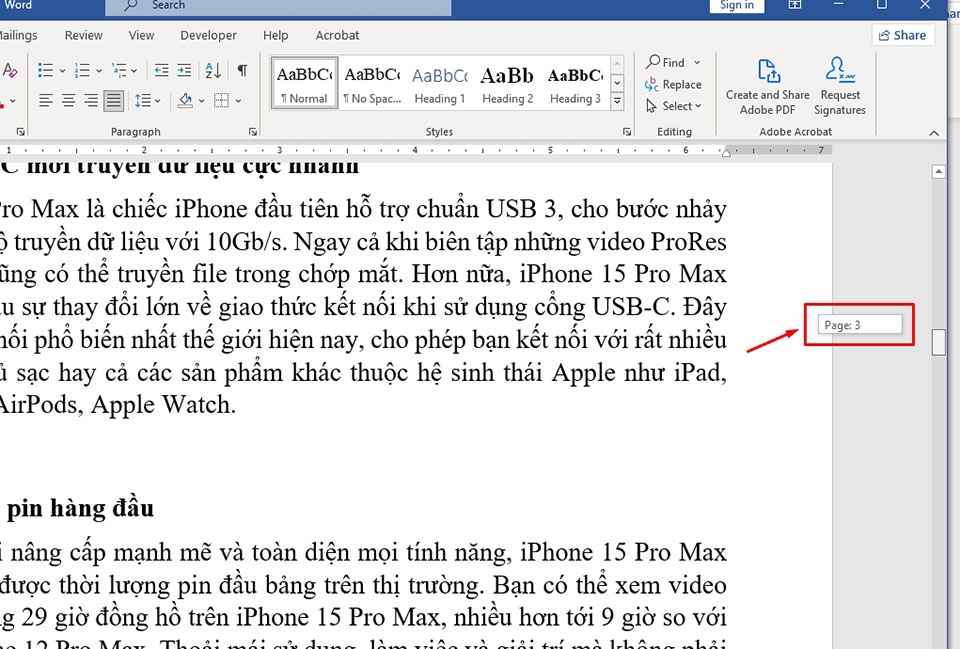Screen dimensions: 960x649
Task: Open the View tab
Action: [x=141, y=36]
